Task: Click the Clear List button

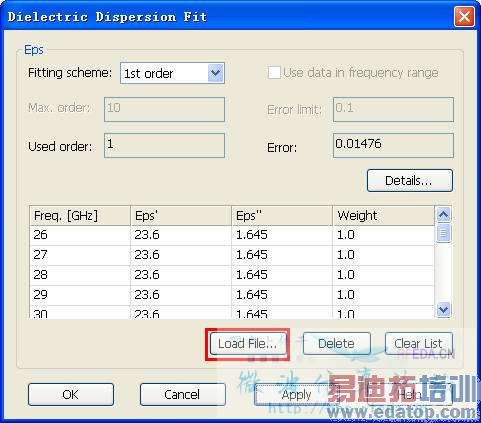Action: point(419,344)
